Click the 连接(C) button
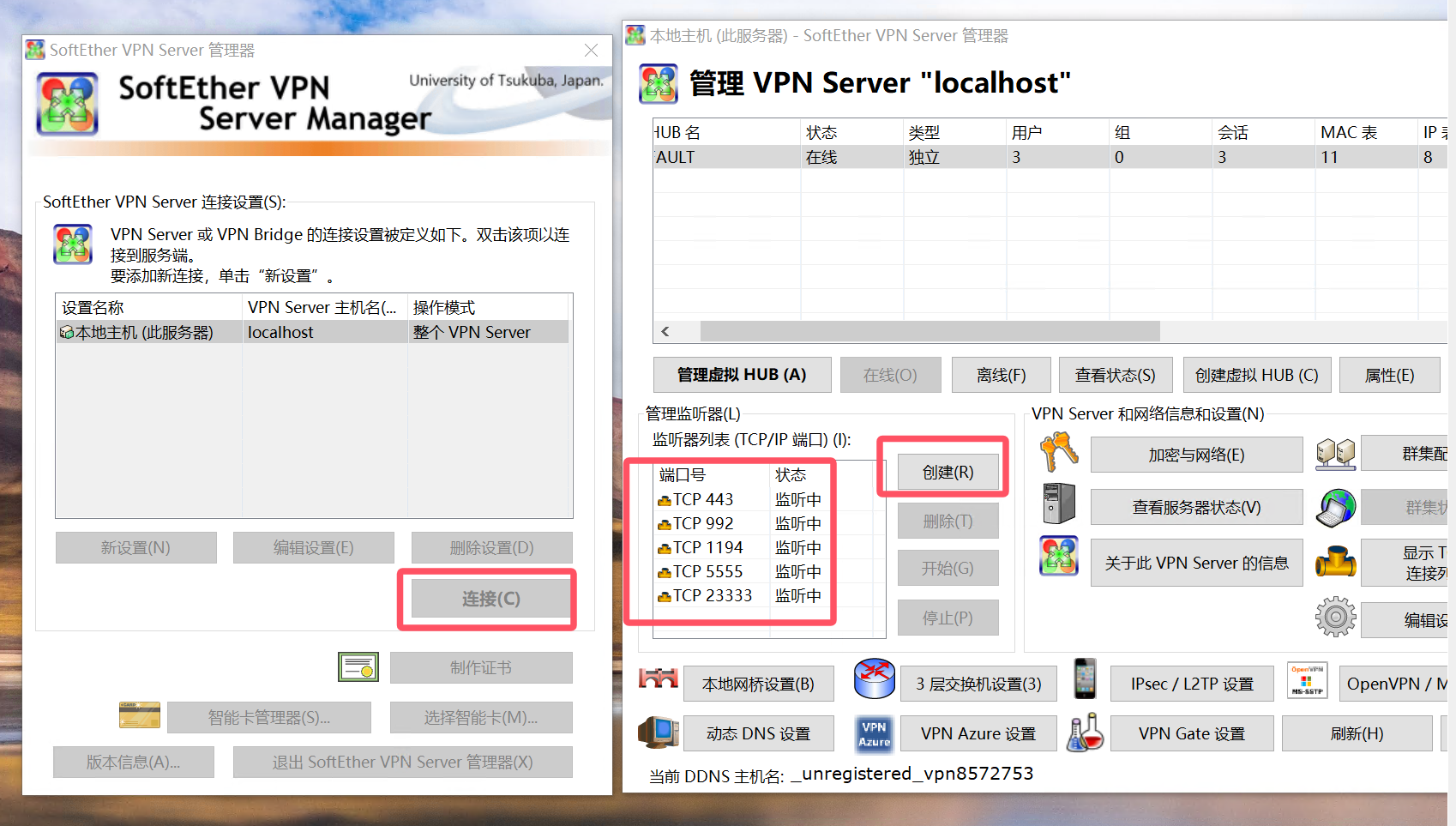Screen dimensions: 1456x826 [x=490, y=599]
